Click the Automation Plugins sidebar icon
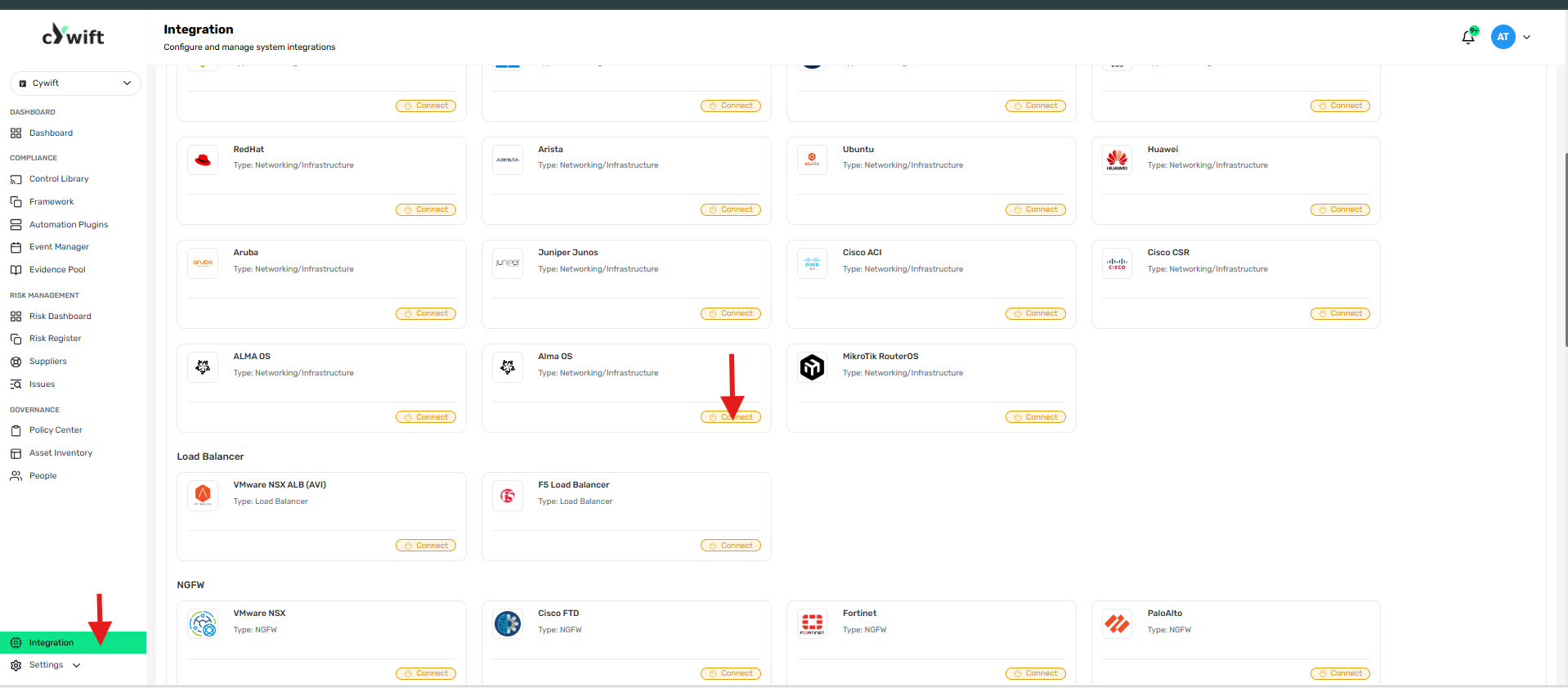1568x688 pixels. point(16,224)
